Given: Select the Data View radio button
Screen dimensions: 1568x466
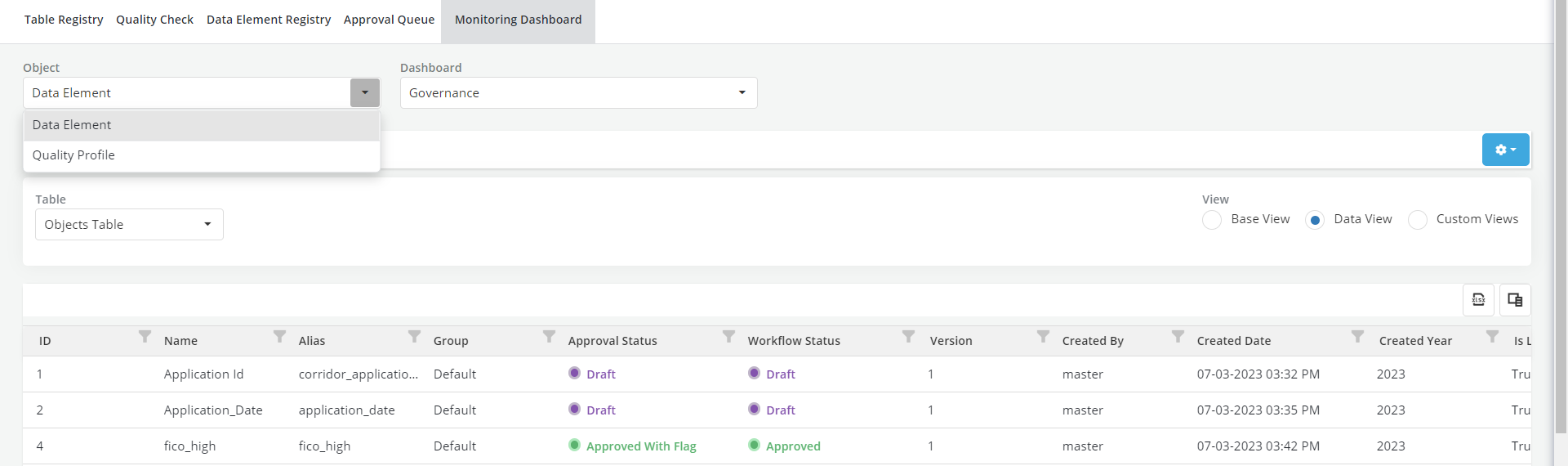Looking at the screenshot, I should (1315, 220).
